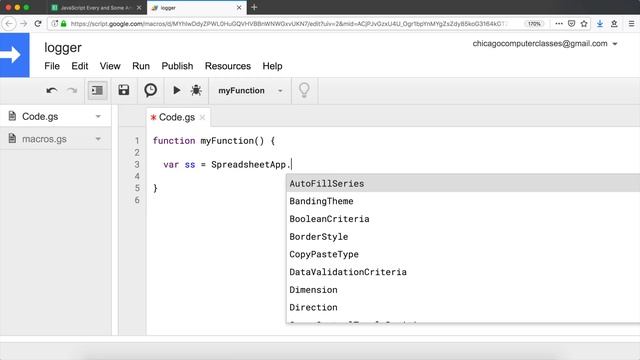Open browser hamburger menu
Image resolution: width=640 pixels, height=360 pixels.
(x=631, y=24)
